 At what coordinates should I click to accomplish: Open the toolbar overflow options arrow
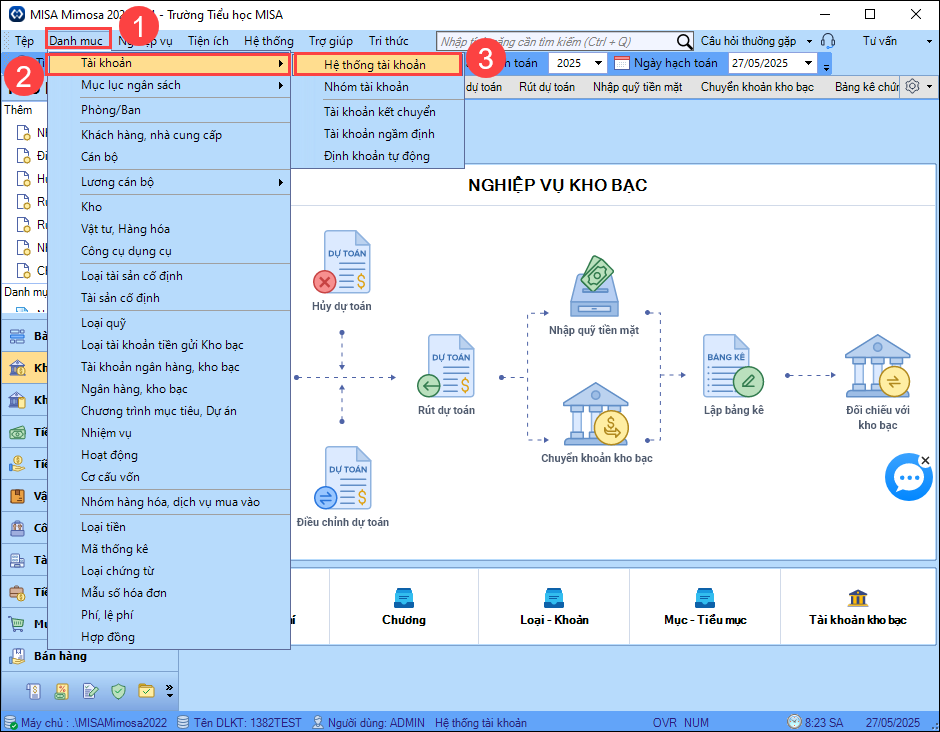point(826,67)
